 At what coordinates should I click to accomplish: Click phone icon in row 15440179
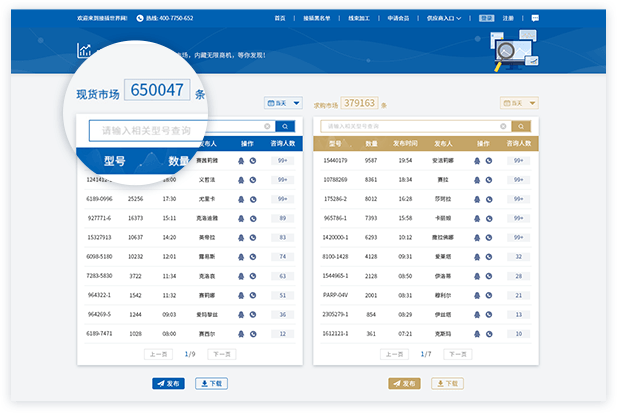click(489, 161)
